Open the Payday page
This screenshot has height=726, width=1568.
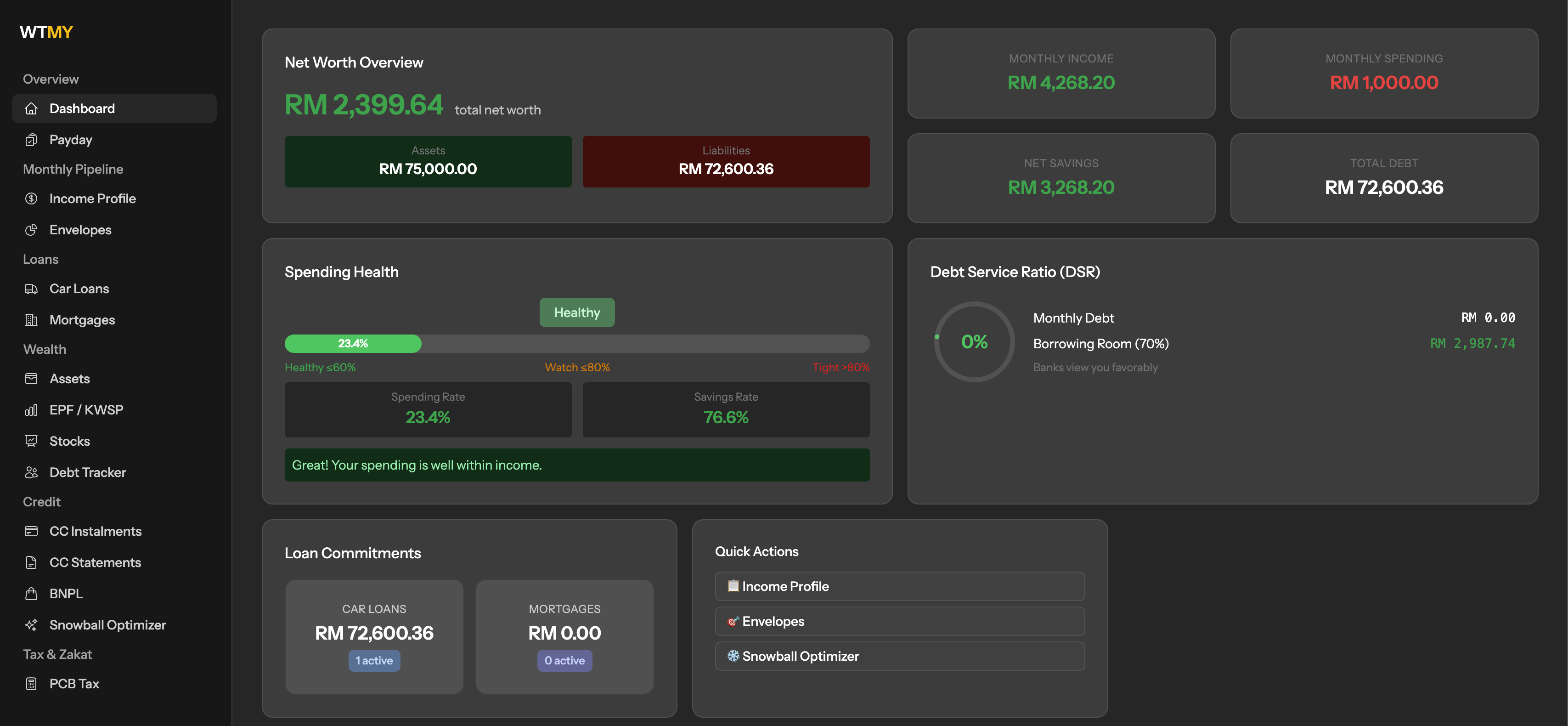(114, 140)
